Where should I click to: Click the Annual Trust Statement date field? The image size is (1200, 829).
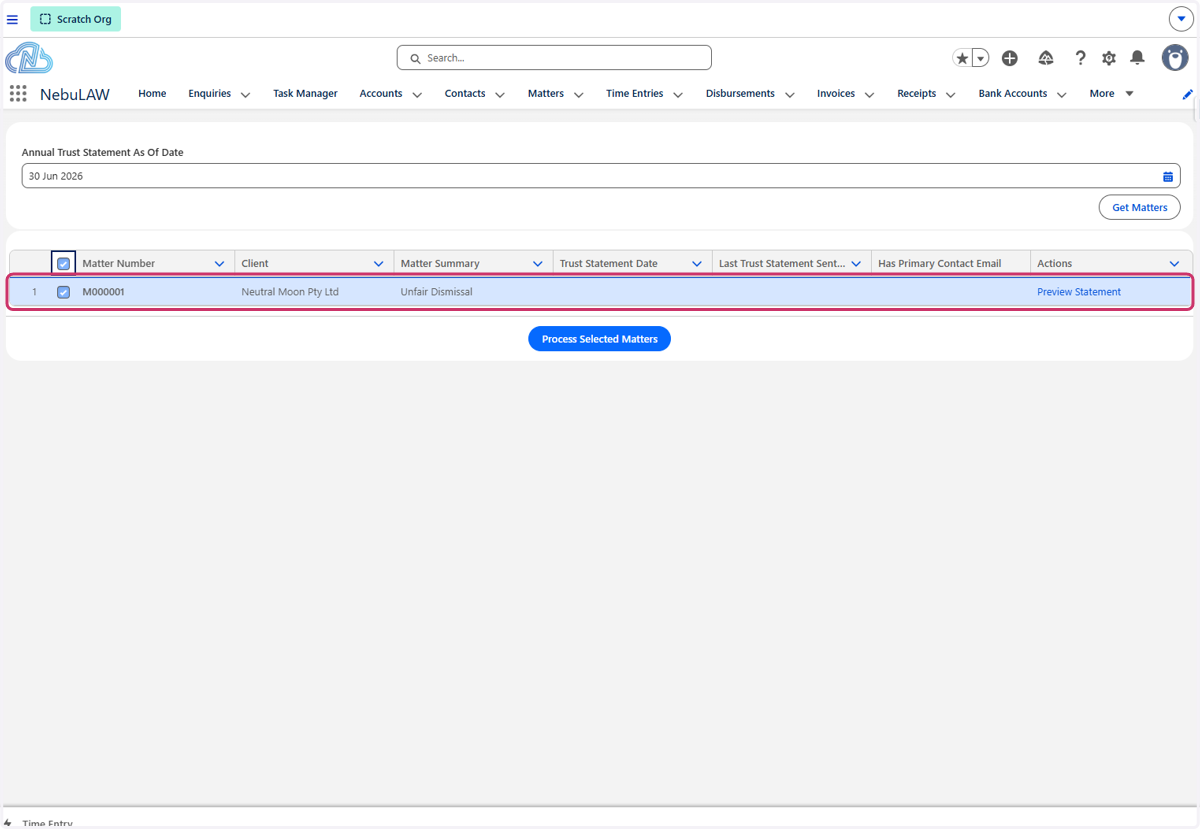[601, 176]
